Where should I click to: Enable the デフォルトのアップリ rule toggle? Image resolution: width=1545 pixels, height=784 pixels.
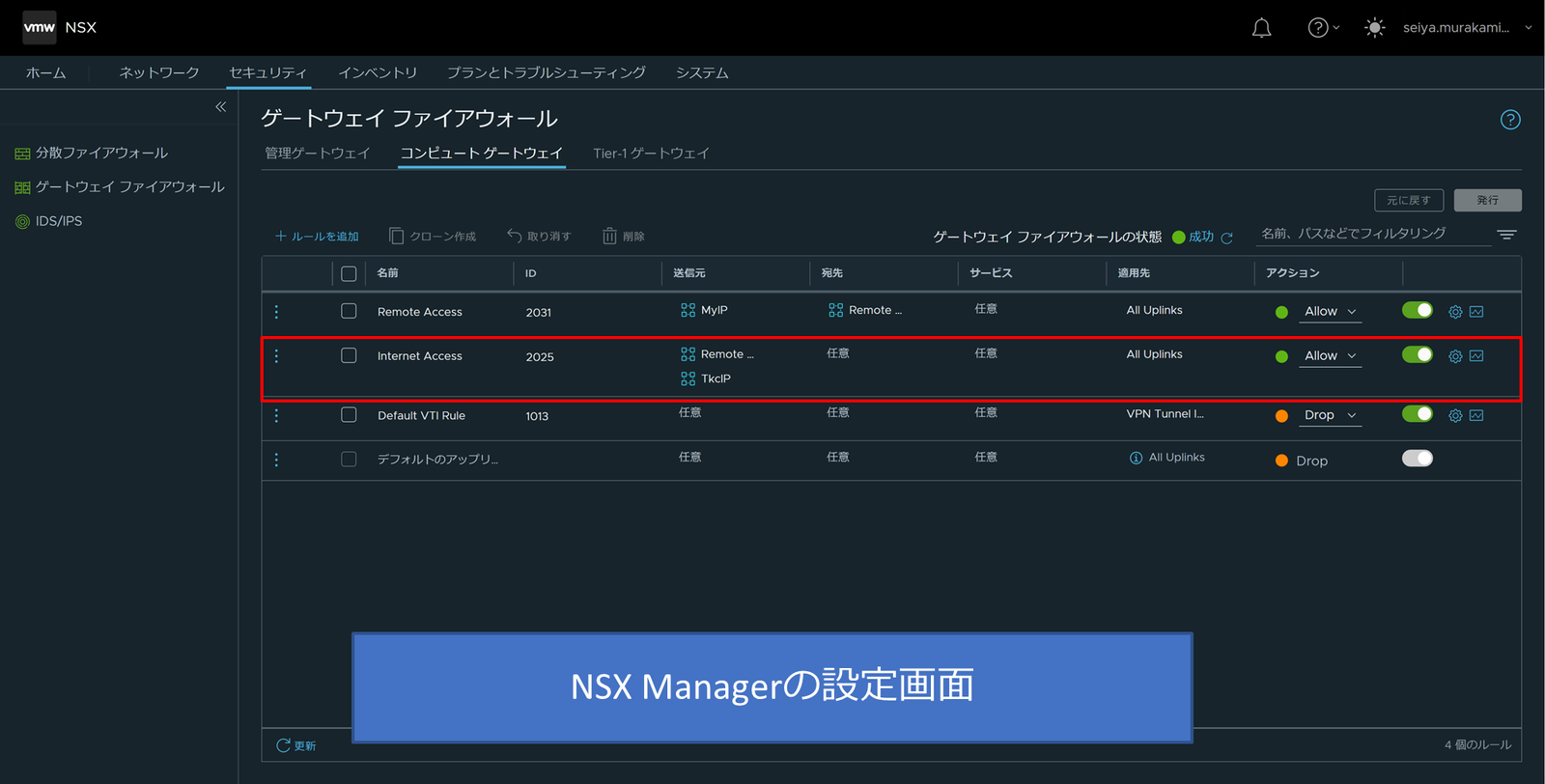point(1418,458)
